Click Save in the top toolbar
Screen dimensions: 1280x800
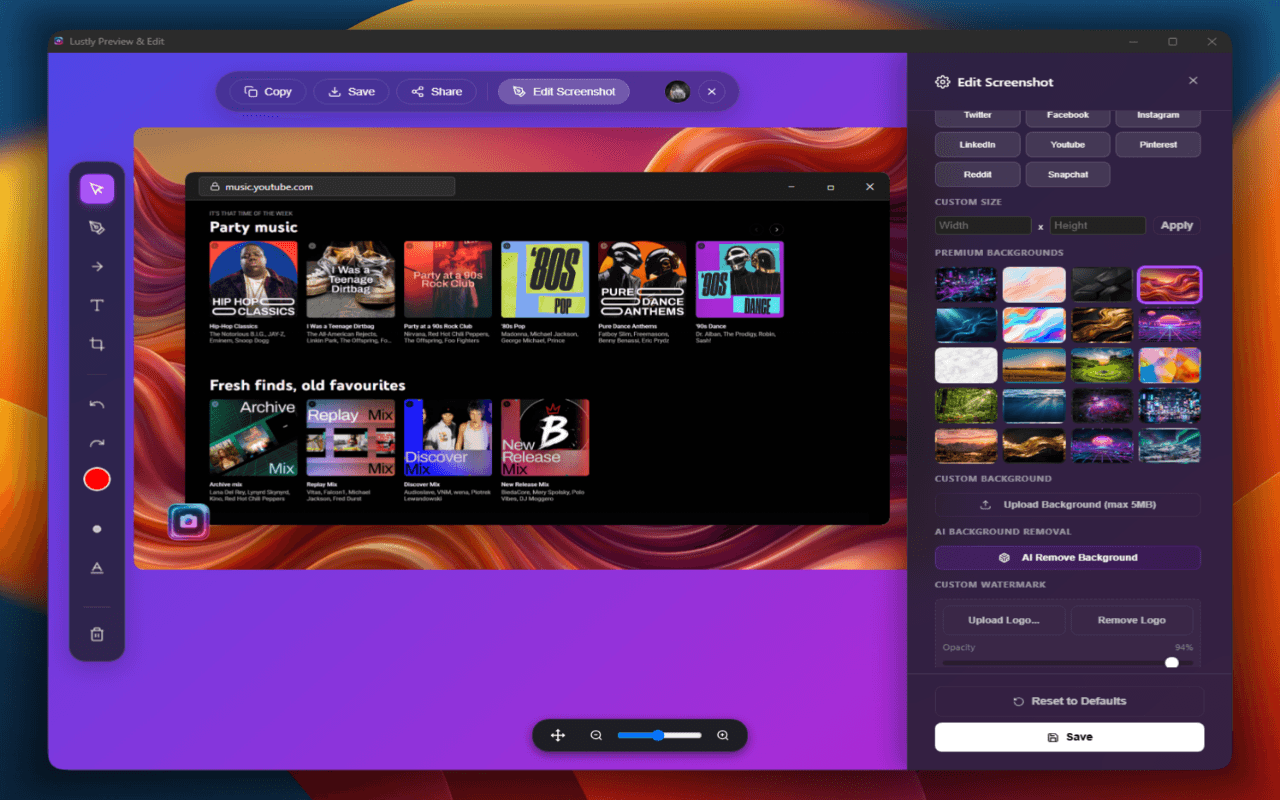[351, 91]
